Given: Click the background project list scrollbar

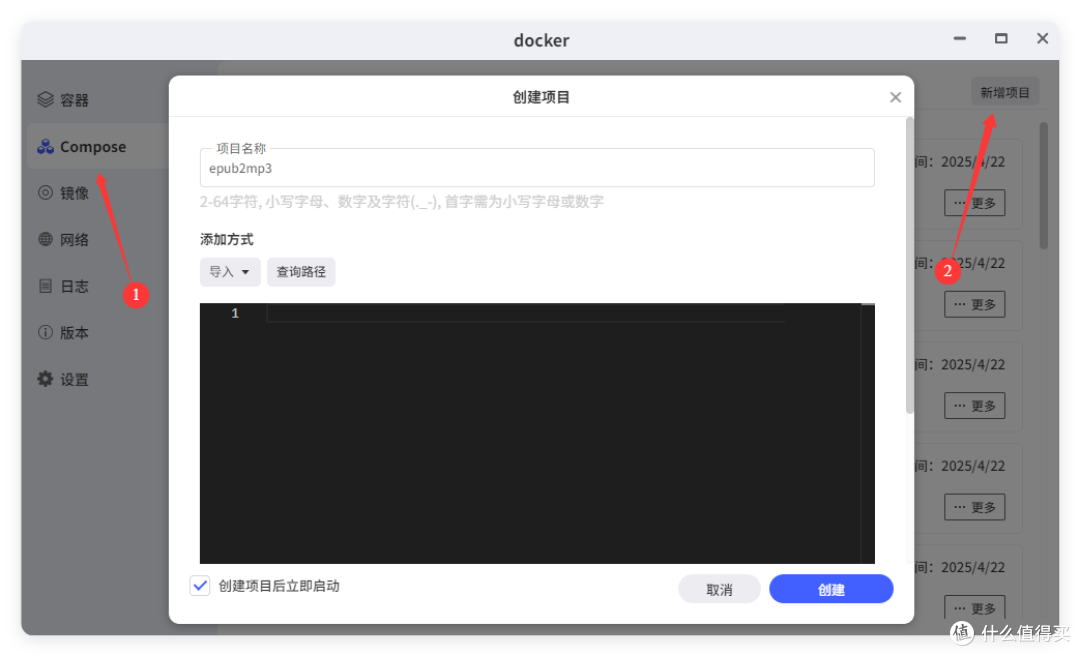Looking at the screenshot, I should pos(1043,186).
